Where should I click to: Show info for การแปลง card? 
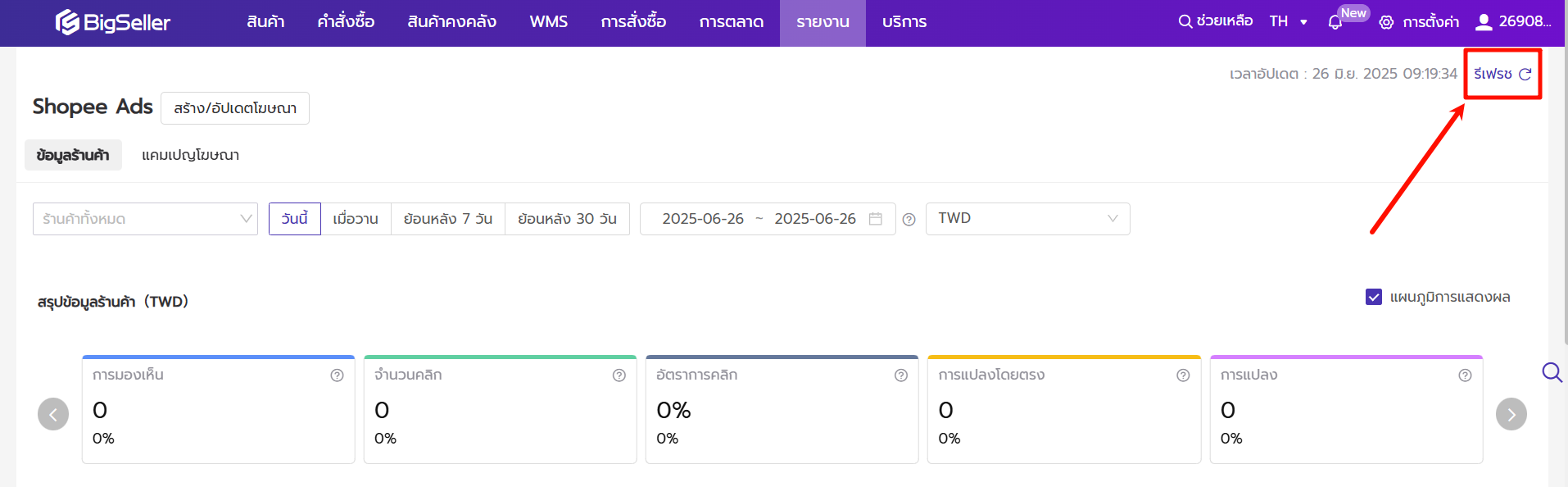coord(1465,375)
